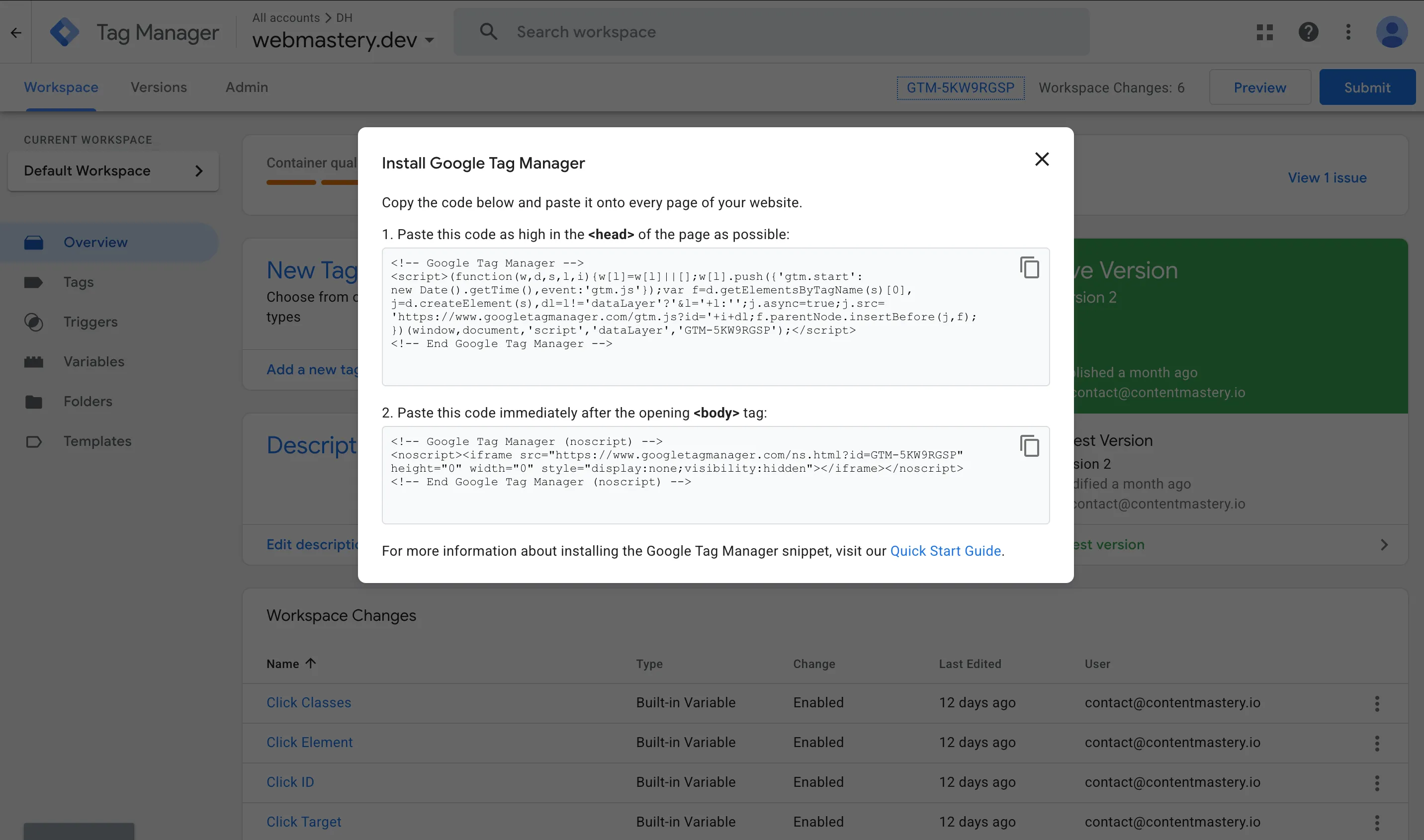Open the Variables panel
Screen dimensions: 1424x840
pos(93,361)
